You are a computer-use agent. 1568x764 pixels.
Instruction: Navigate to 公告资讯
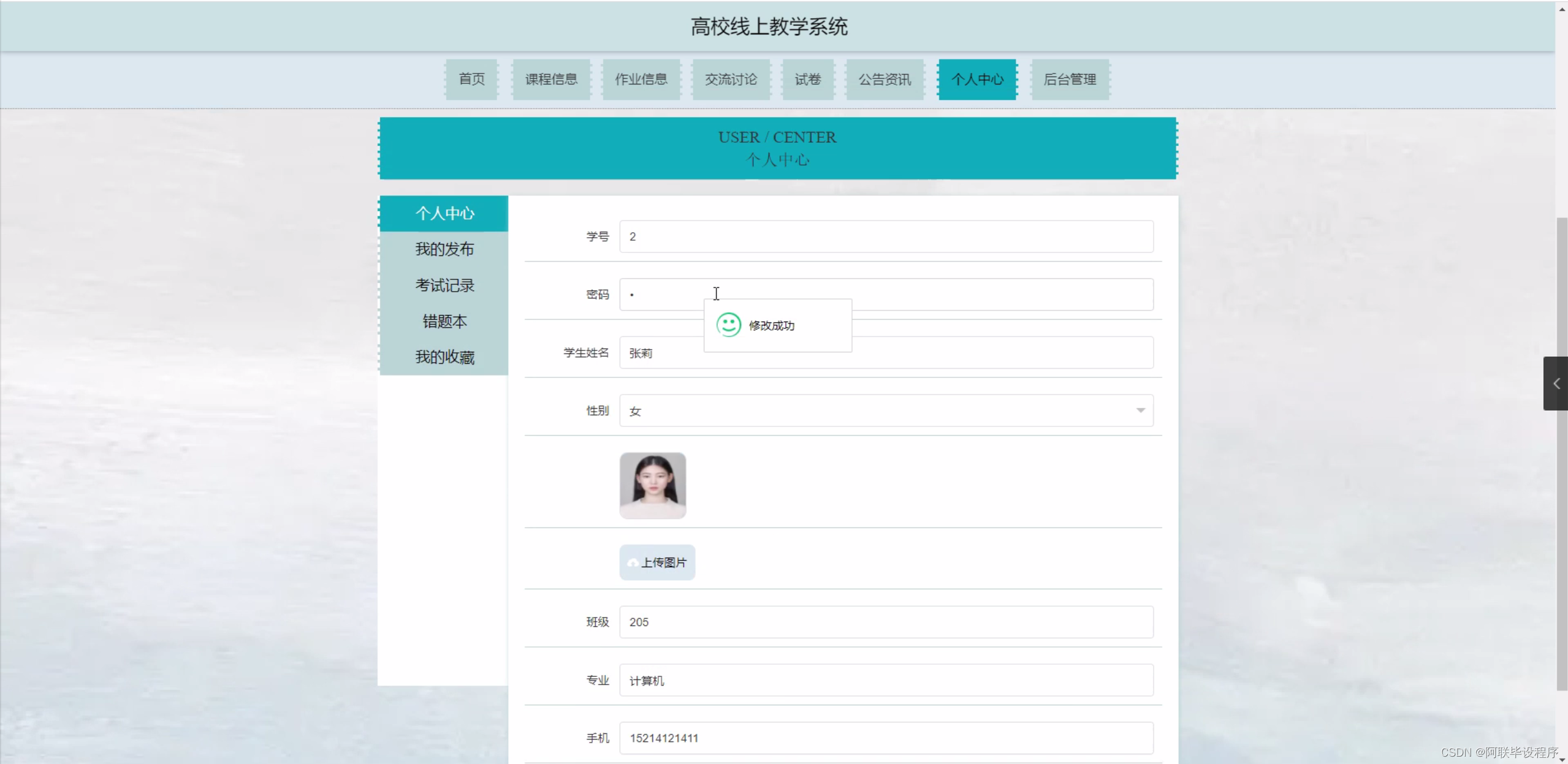884,79
